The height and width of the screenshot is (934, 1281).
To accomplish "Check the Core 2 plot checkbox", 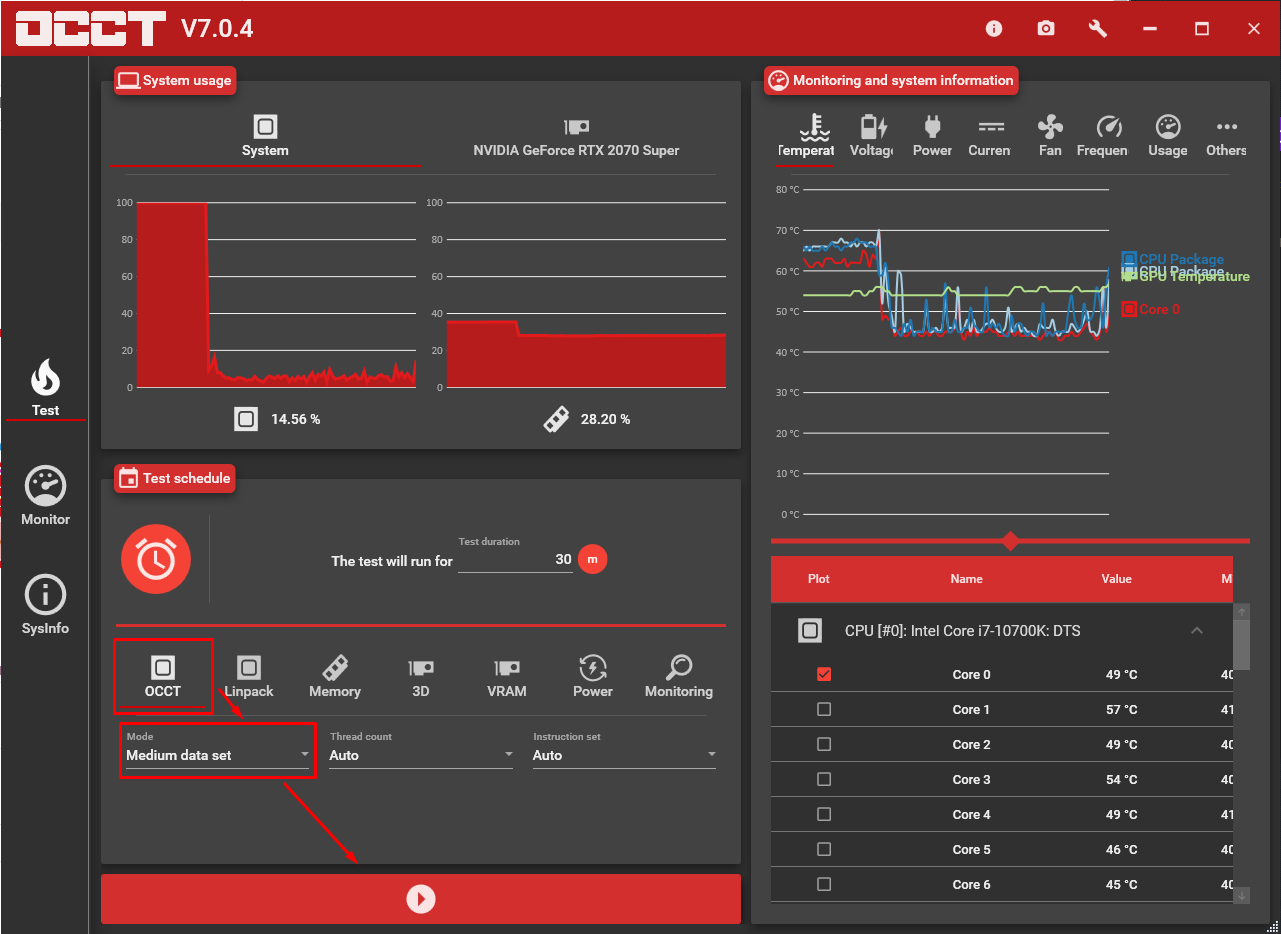I will click(x=824, y=744).
